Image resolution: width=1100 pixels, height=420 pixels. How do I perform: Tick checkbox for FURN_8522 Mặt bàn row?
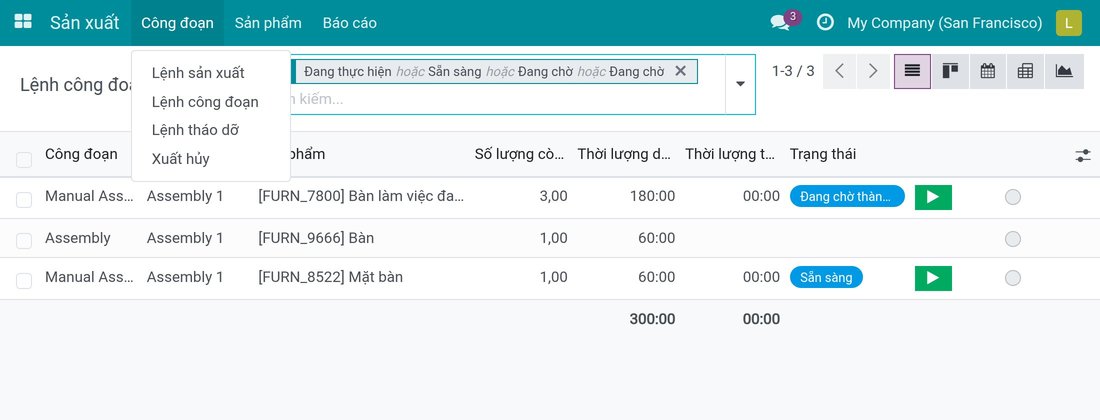(x=24, y=281)
